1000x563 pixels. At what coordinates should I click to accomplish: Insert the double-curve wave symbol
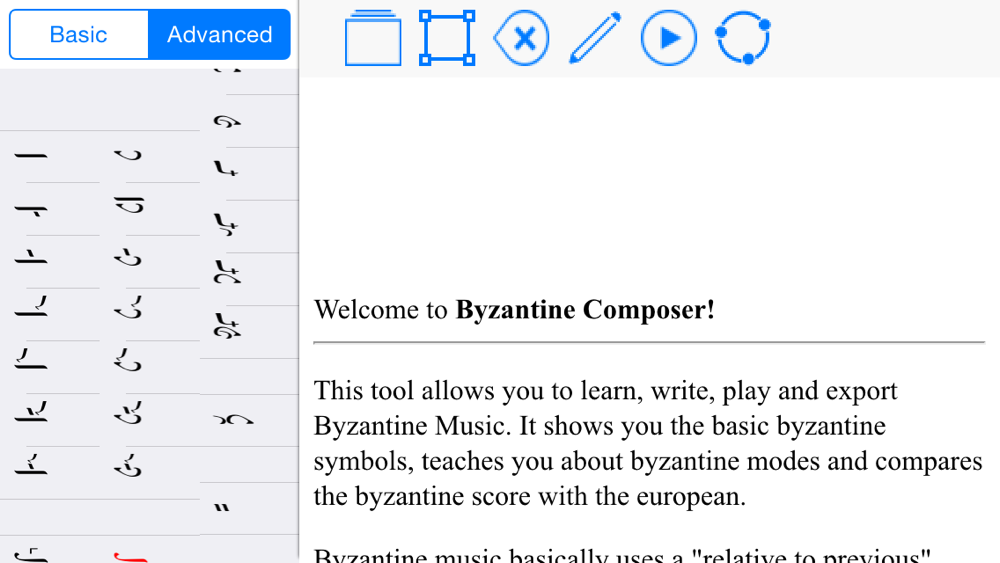coord(233,419)
